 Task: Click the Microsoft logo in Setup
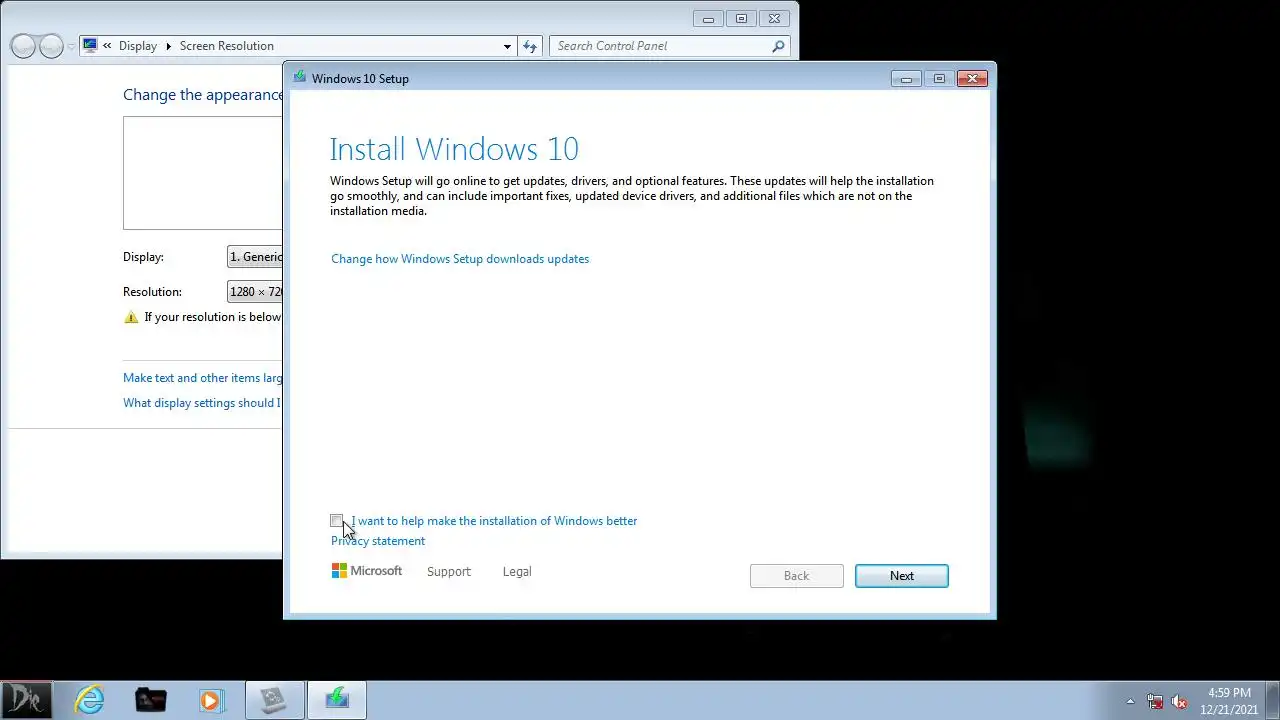tap(367, 571)
